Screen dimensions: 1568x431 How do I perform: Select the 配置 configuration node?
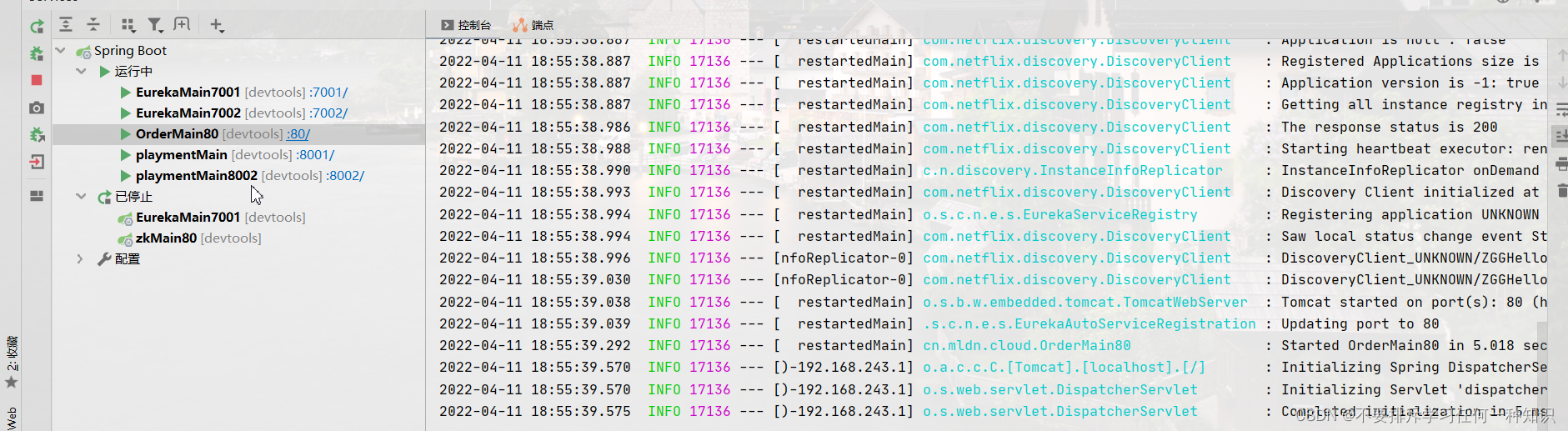pyautogui.click(x=128, y=258)
